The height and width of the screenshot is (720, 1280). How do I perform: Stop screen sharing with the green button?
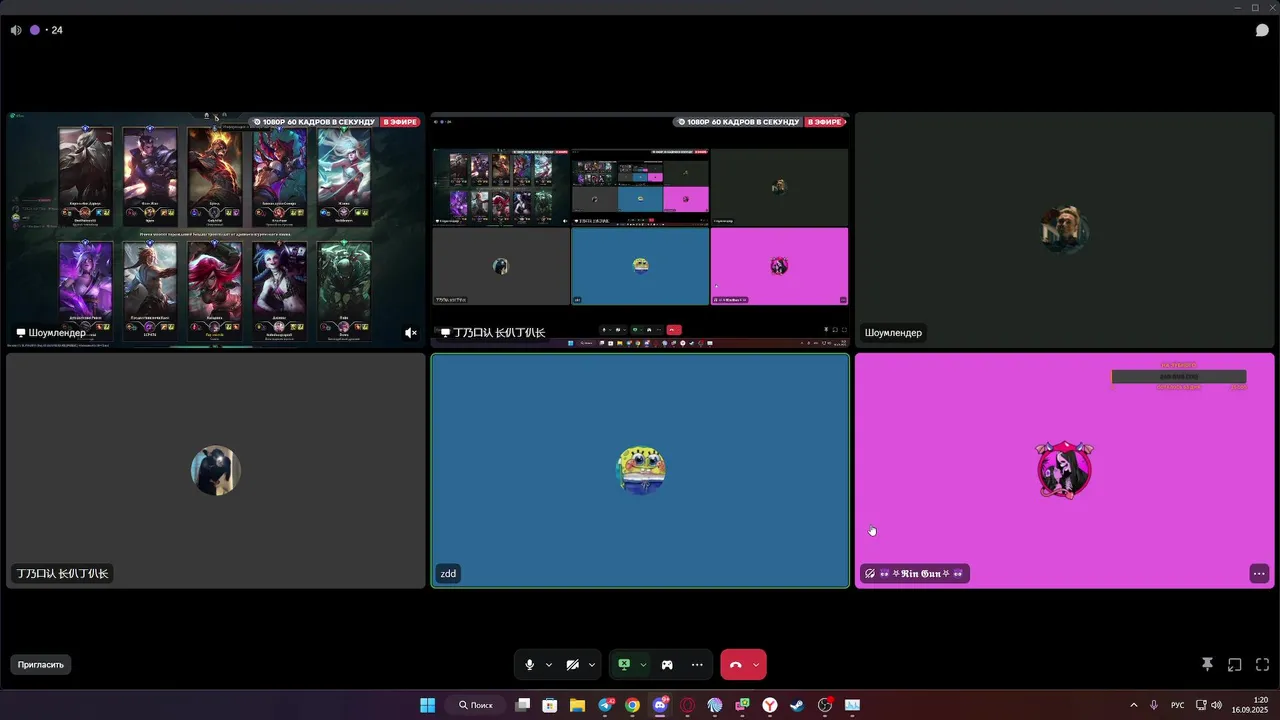(624, 664)
